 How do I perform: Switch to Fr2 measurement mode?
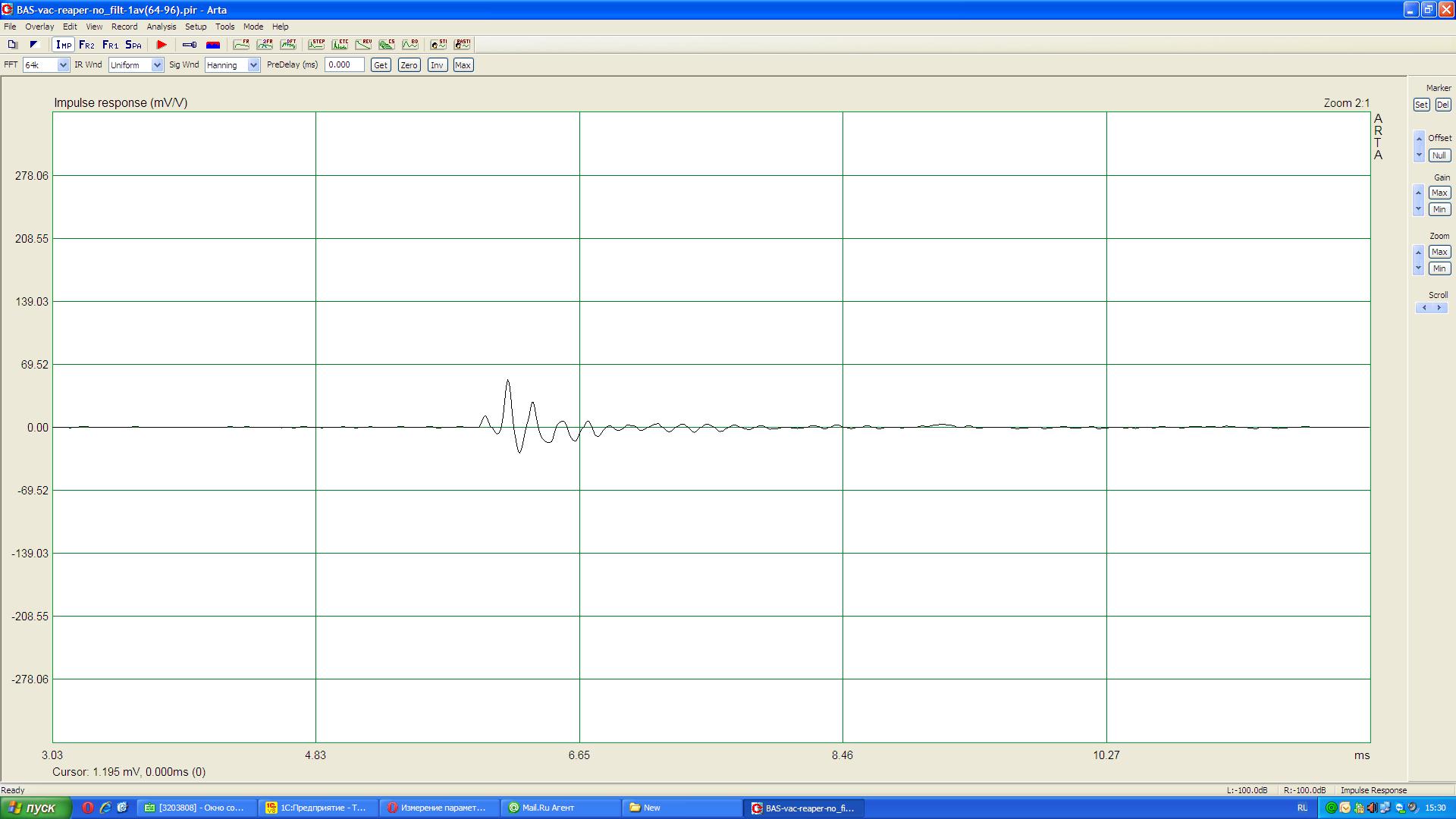point(86,45)
